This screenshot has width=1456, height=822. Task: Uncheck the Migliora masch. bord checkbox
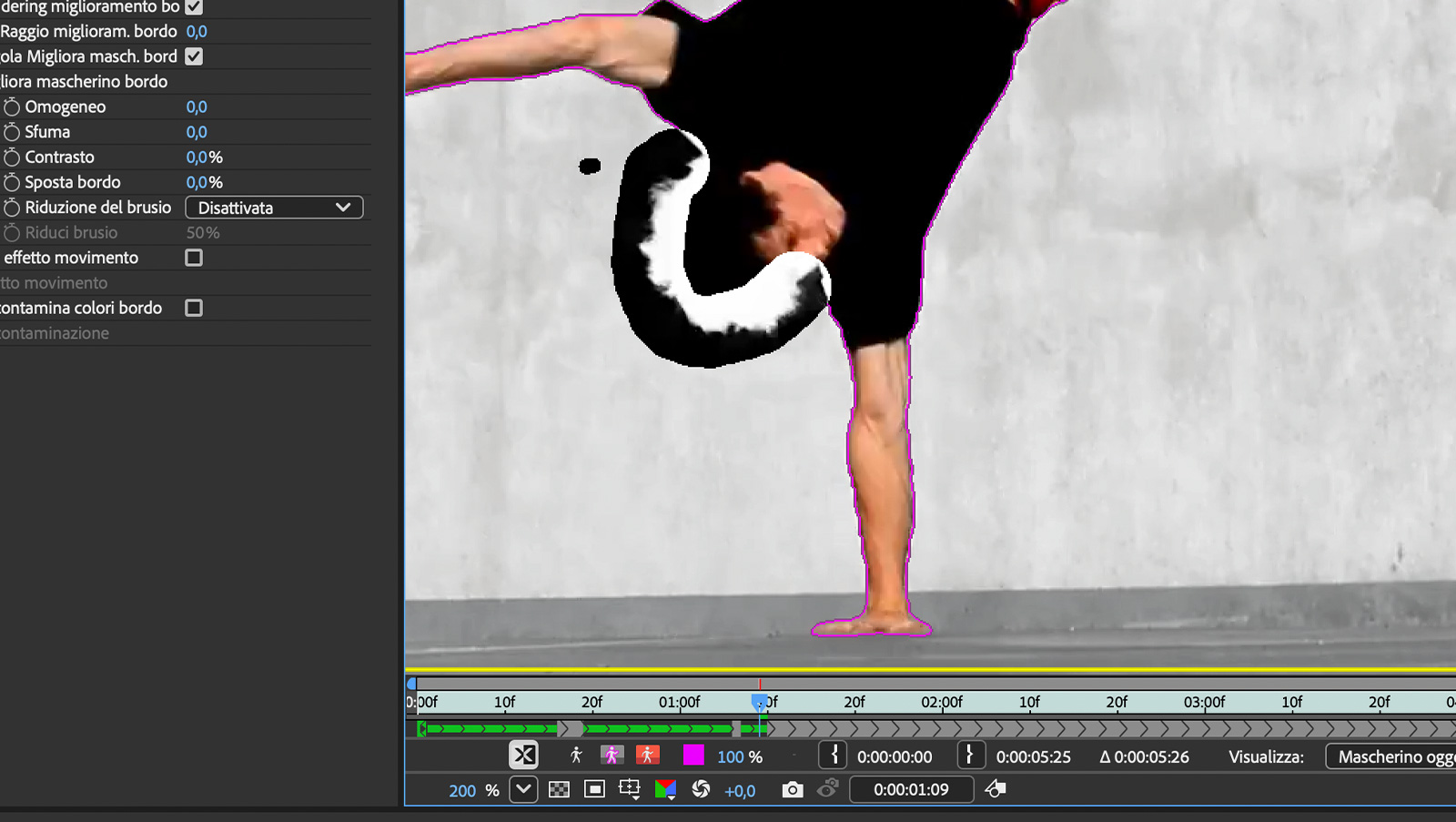pos(194,56)
